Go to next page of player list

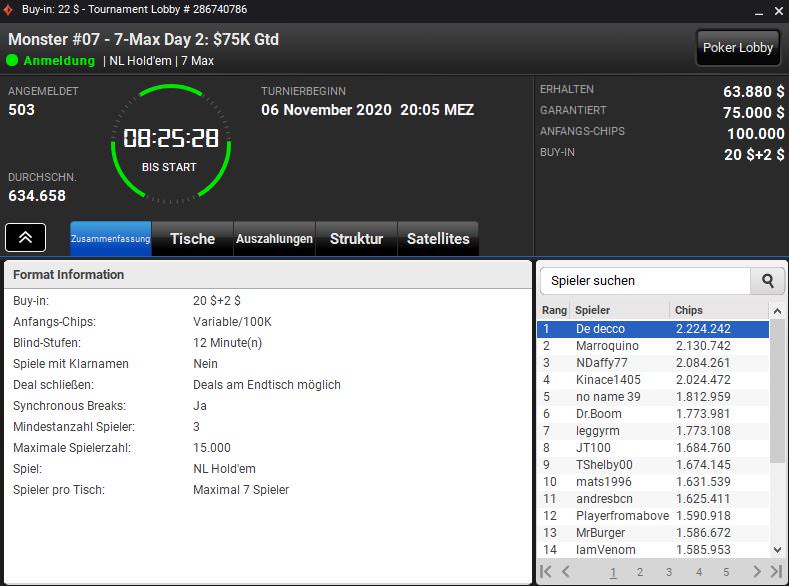point(757,572)
